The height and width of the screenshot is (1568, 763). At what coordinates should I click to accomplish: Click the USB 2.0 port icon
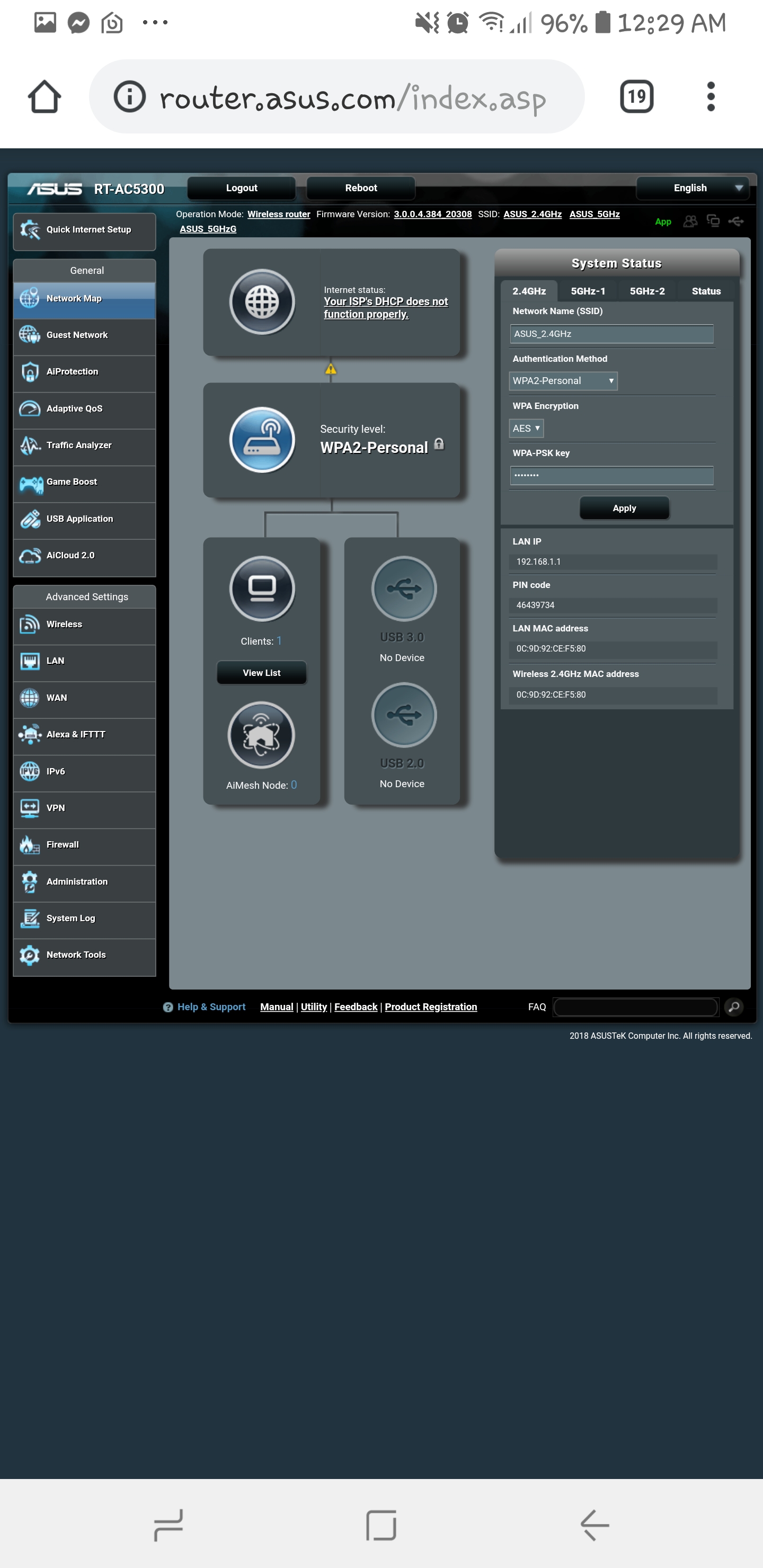point(404,715)
